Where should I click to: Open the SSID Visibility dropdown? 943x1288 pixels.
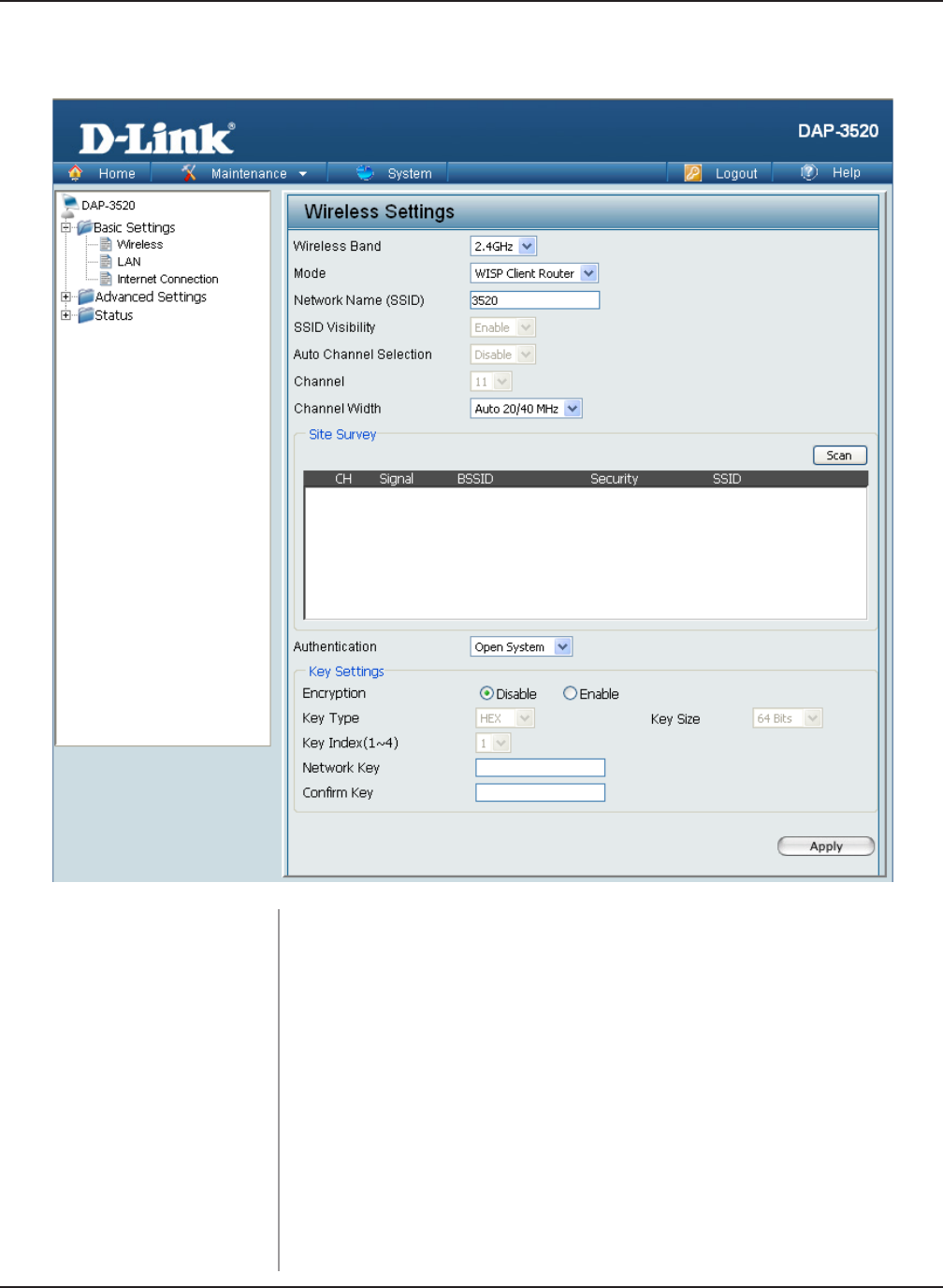503,327
